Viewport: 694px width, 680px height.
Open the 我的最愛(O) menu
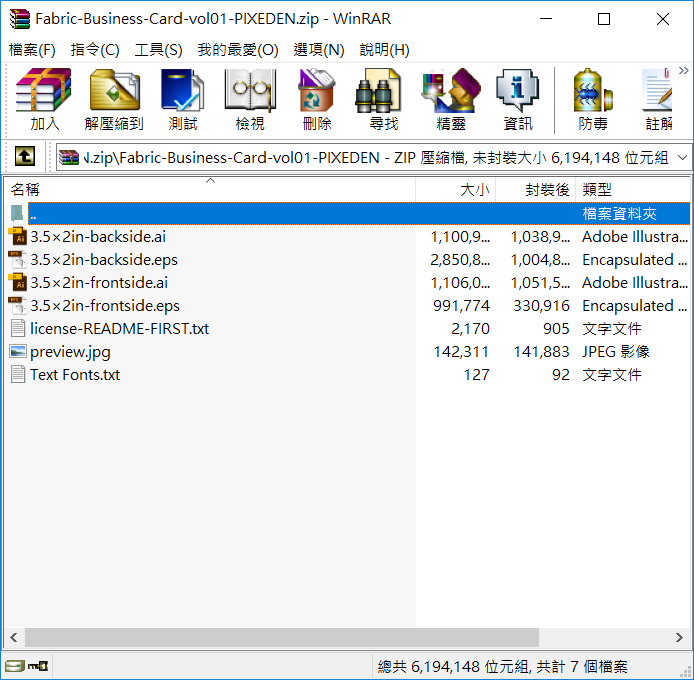click(x=238, y=50)
